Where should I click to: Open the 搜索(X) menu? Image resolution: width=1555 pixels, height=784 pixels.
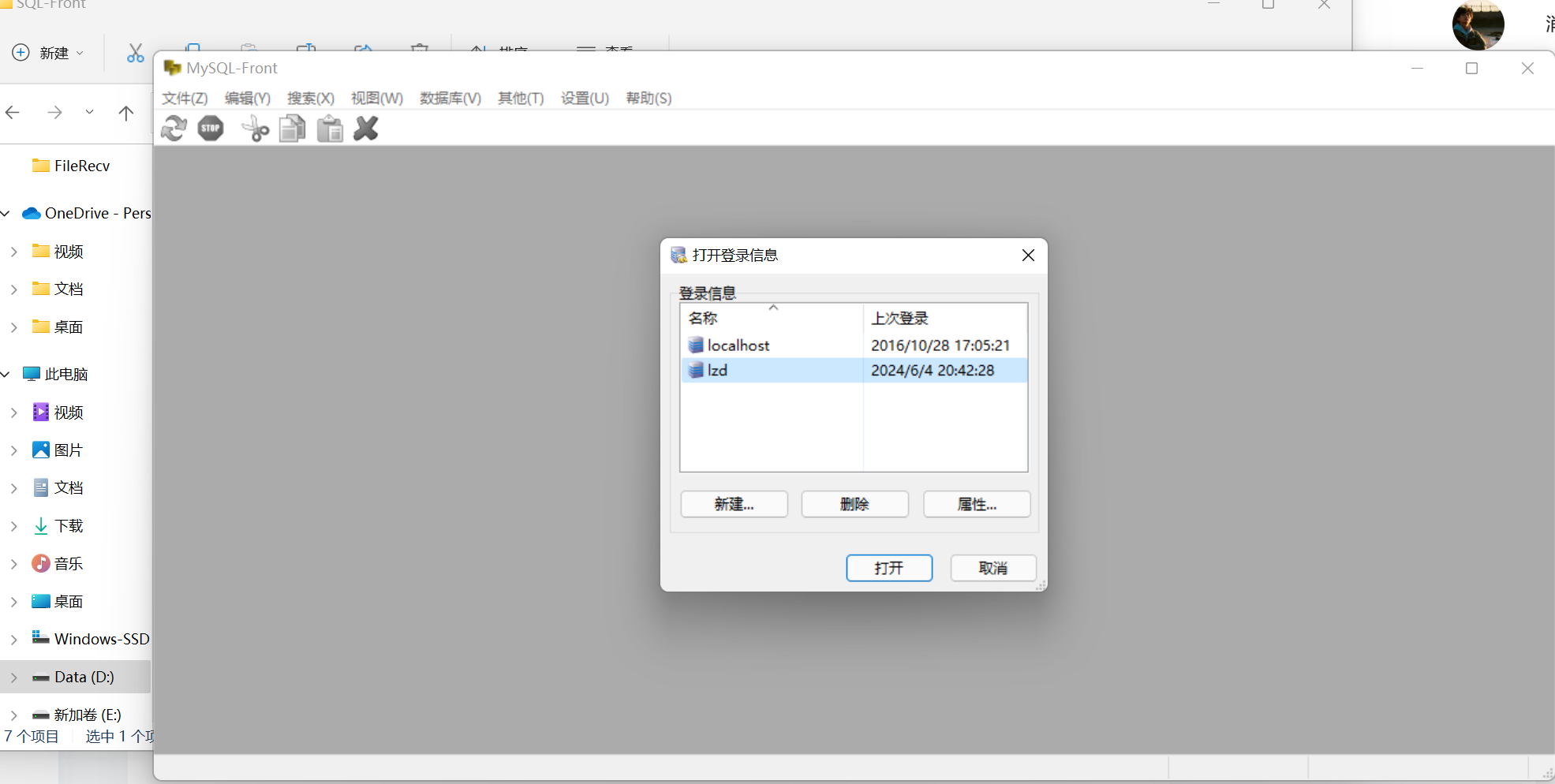click(x=311, y=98)
